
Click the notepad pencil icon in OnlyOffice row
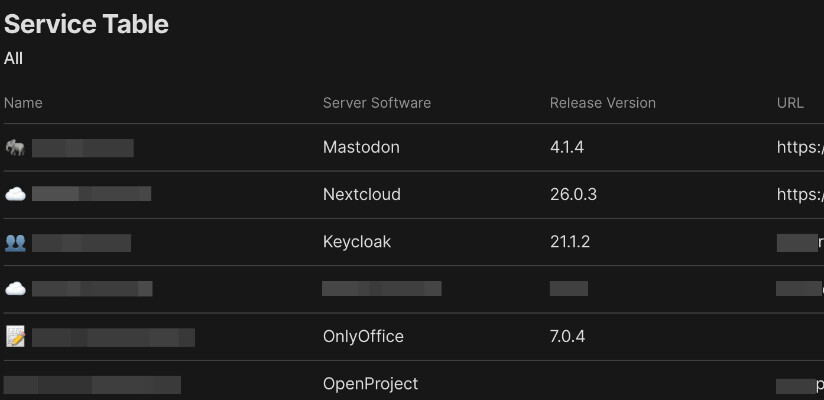click(15, 336)
